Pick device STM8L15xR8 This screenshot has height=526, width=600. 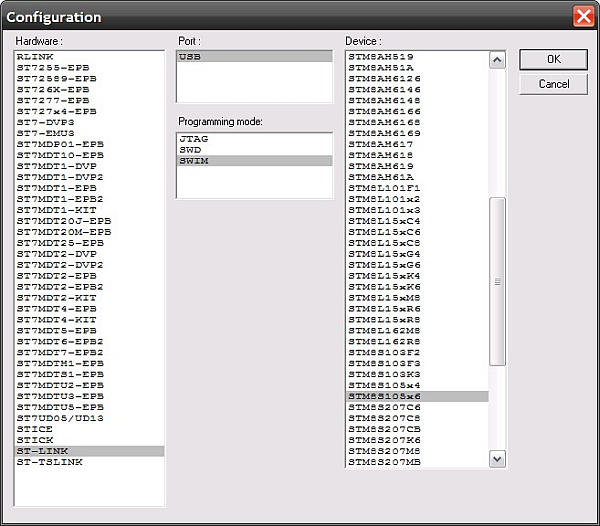417,320
